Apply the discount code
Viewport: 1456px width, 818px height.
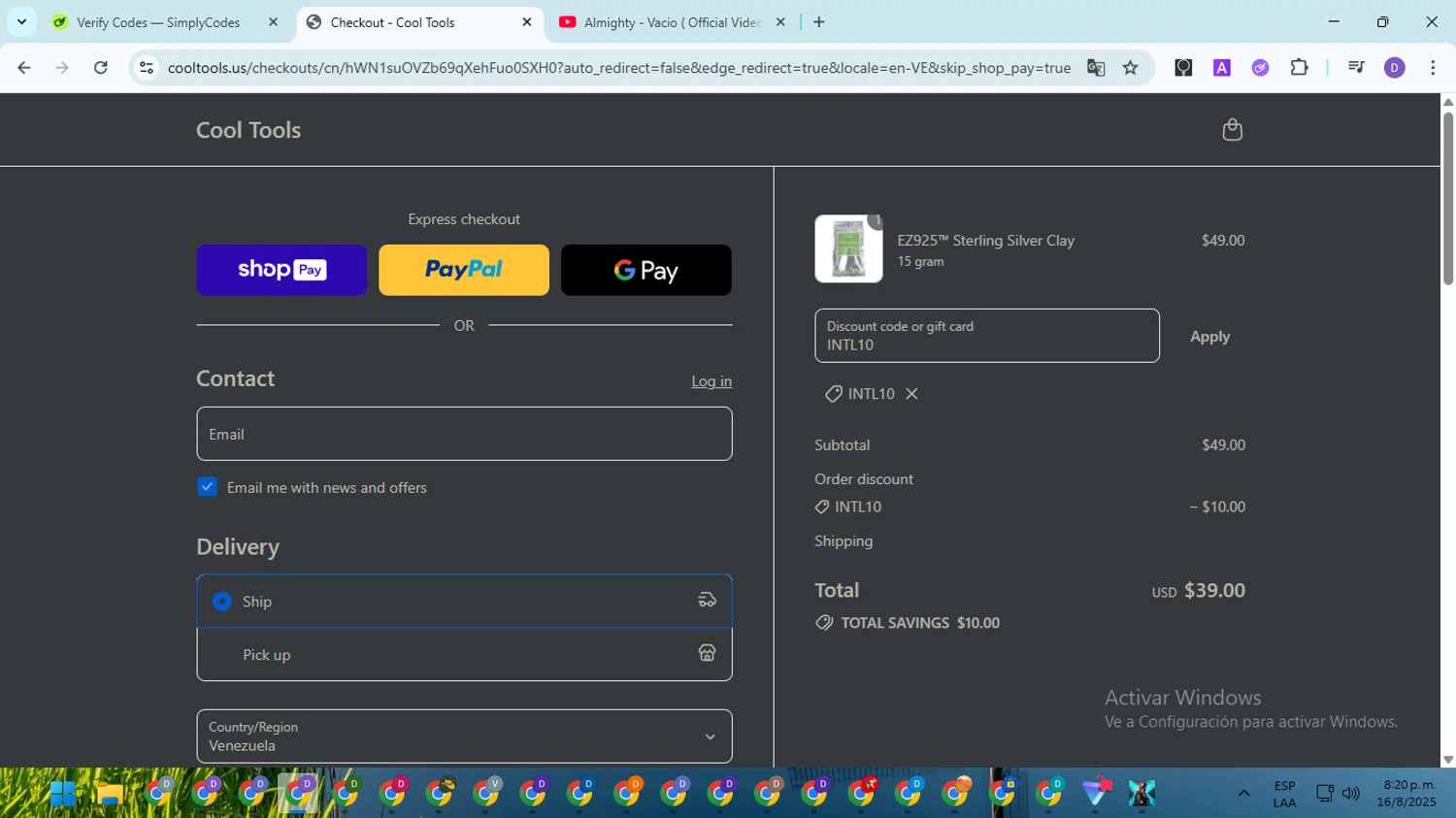[x=1209, y=337]
